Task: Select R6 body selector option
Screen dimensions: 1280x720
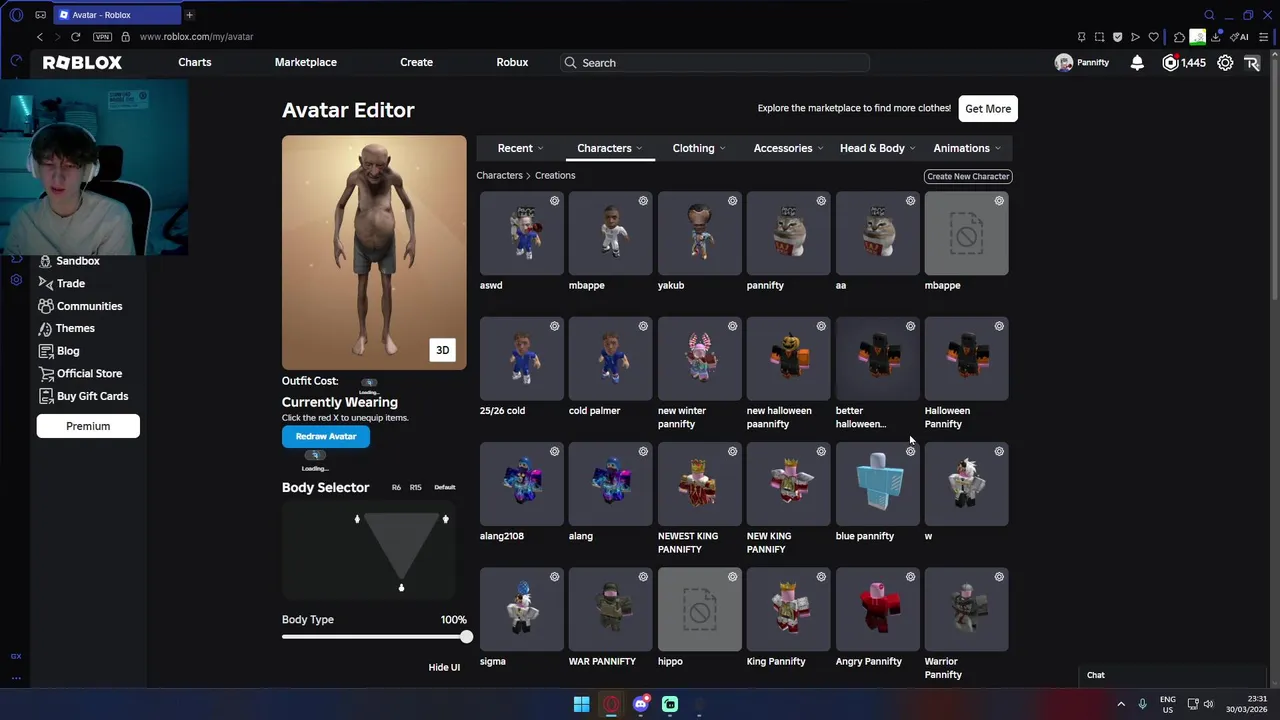Action: (396, 488)
